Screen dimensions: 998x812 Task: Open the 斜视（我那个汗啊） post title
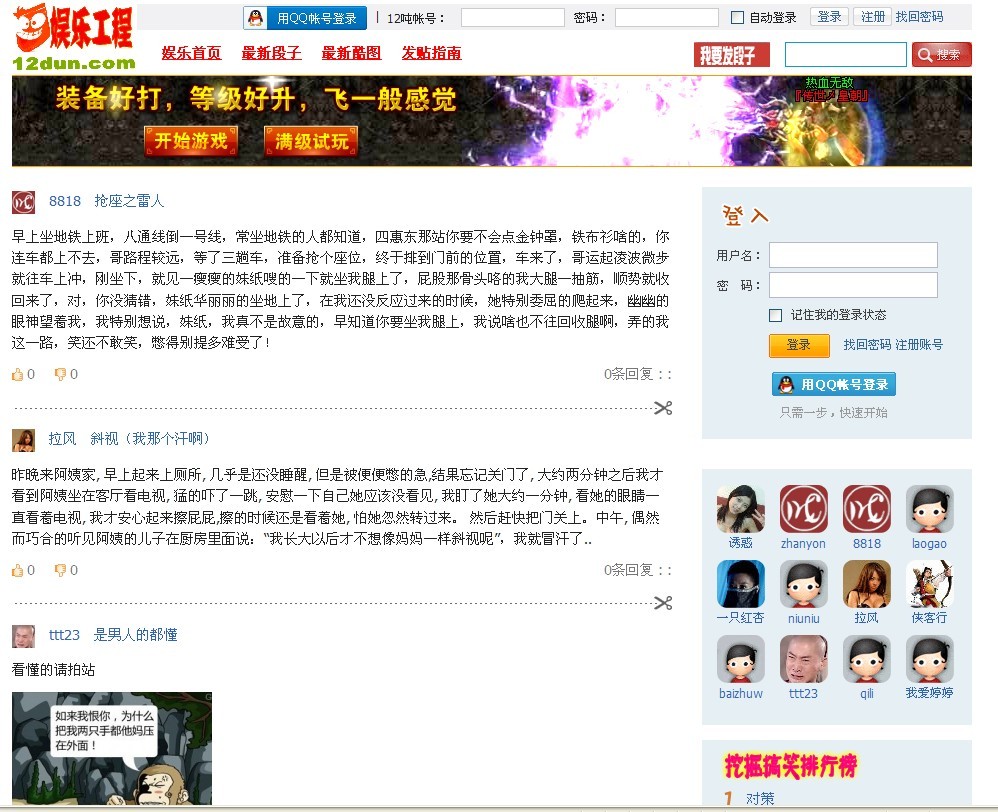[x=150, y=439]
